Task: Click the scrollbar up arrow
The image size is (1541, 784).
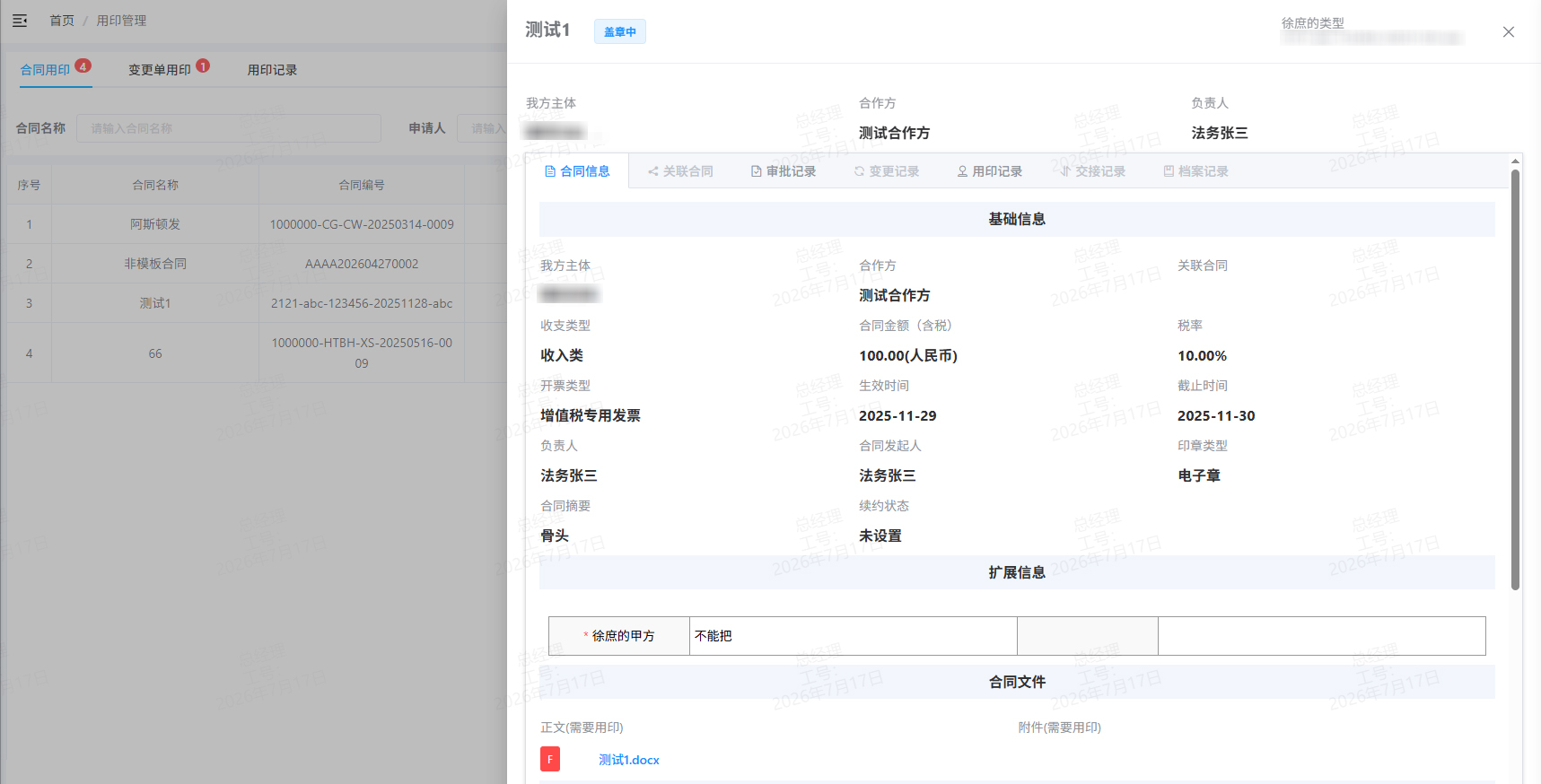Action: pyautogui.click(x=1515, y=161)
